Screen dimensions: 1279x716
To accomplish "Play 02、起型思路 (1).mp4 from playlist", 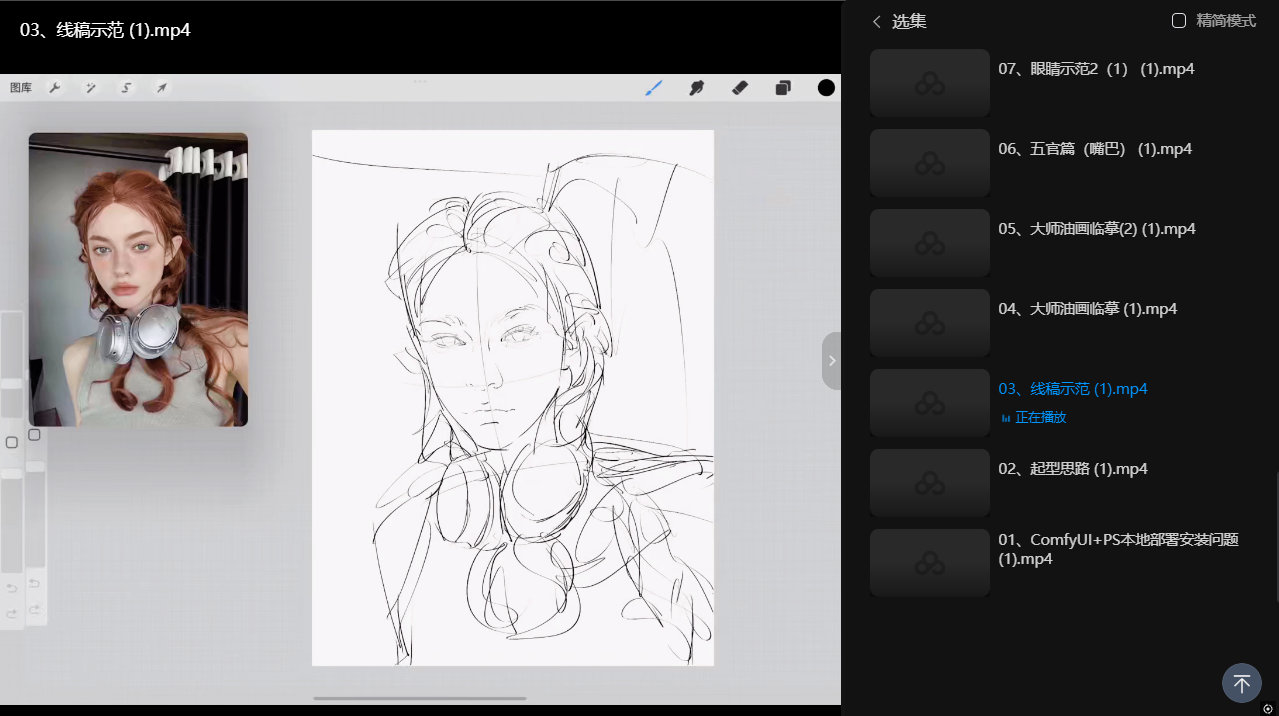I will pyautogui.click(x=1072, y=469).
